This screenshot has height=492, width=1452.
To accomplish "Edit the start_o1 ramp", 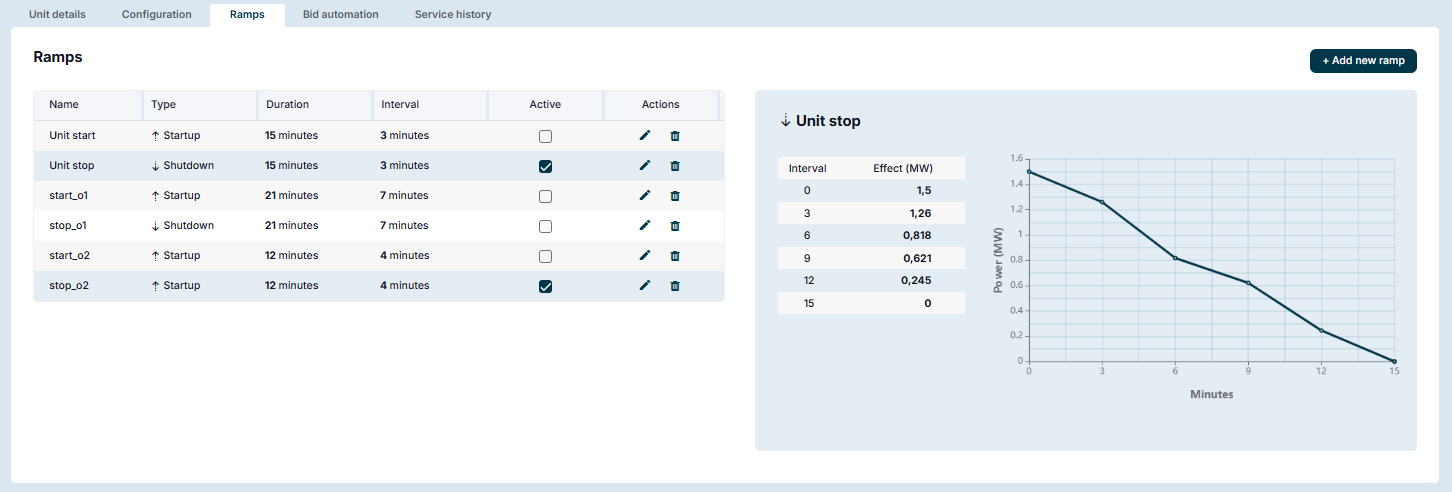I will [645, 196].
